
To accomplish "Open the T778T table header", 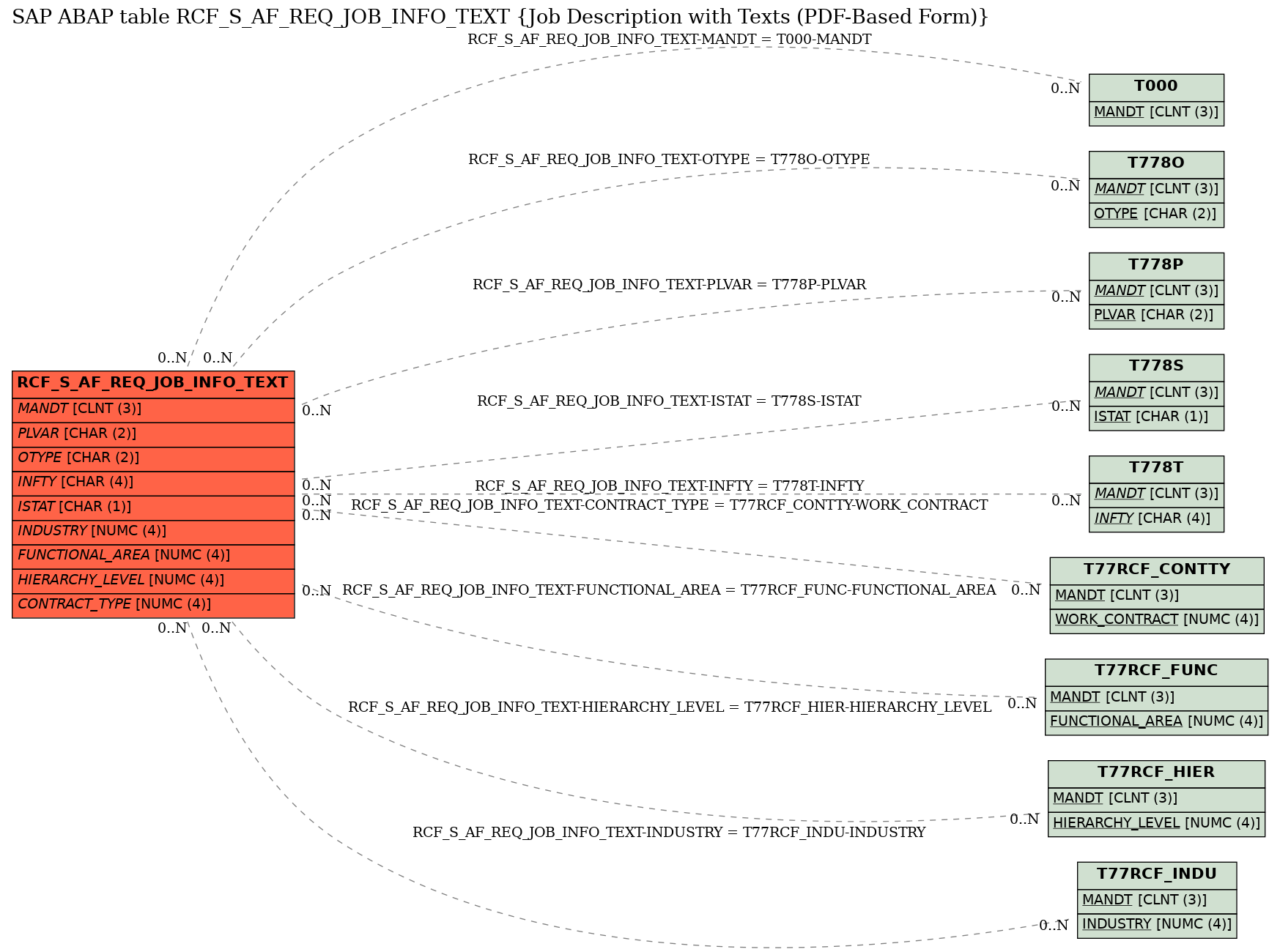I will pyautogui.click(x=1156, y=469).
